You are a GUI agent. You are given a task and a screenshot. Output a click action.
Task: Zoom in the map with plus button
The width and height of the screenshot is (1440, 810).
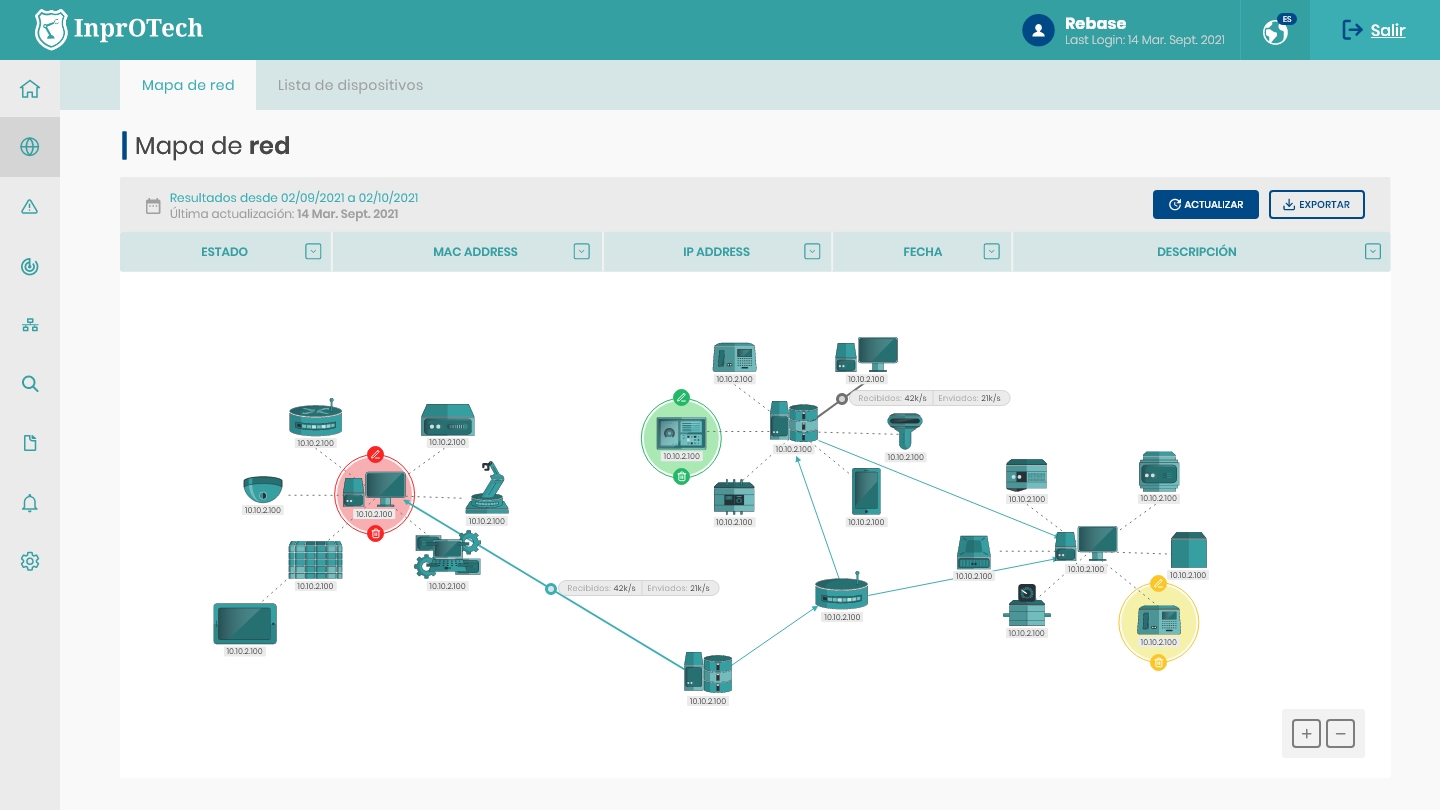click(x=1306, y=734)
